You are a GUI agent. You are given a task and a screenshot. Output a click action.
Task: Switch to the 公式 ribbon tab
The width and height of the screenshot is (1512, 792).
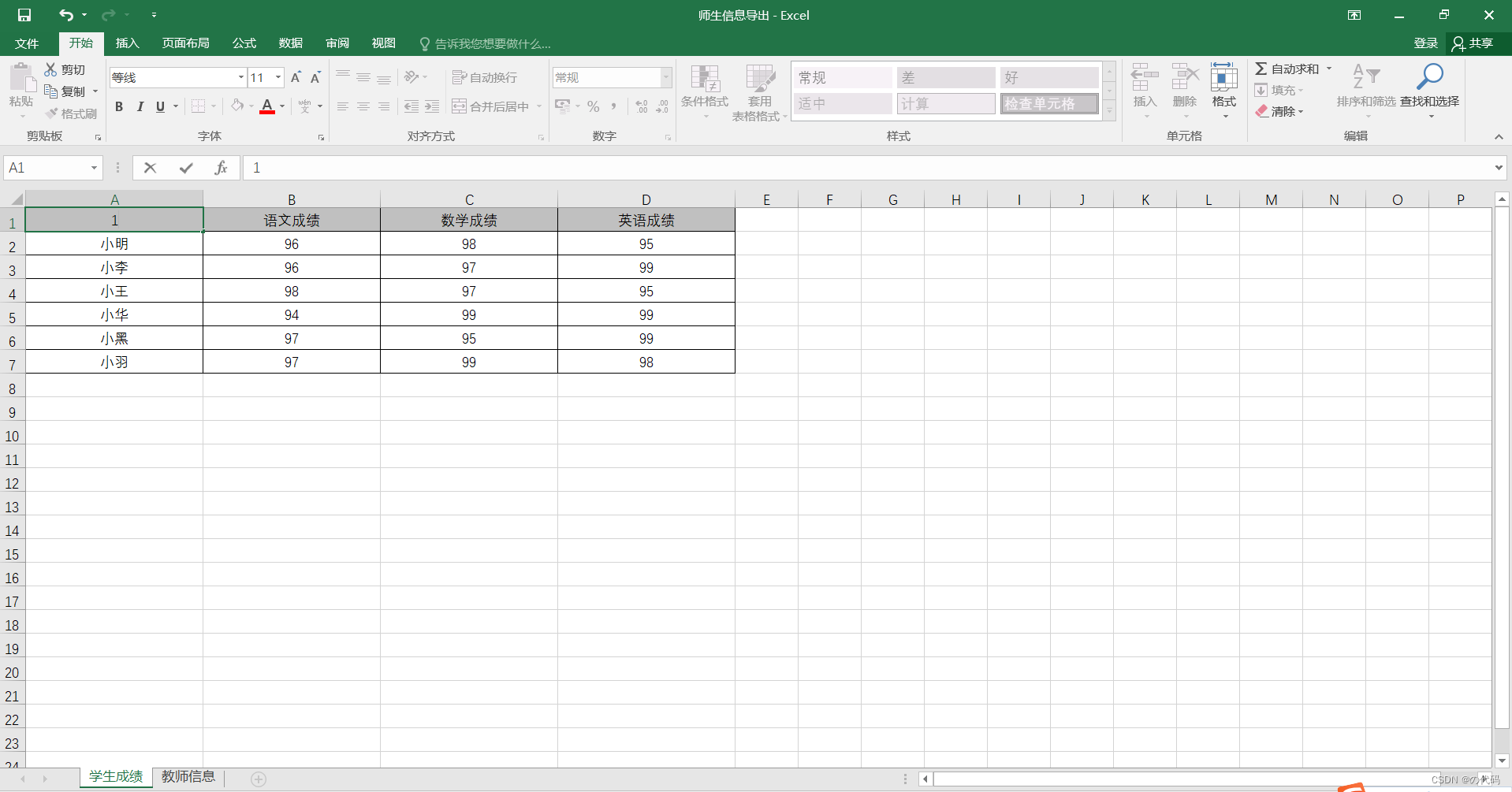[244, 43]
